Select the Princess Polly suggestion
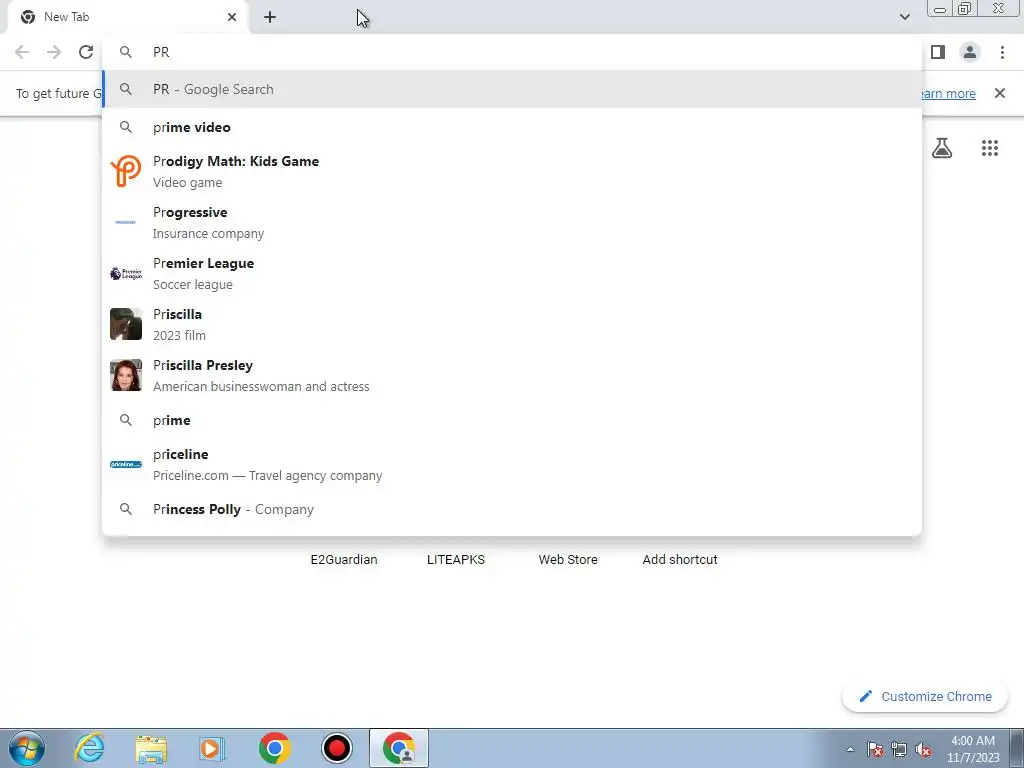This screenshot has height=768, width=1024. pyautogui.click(x=512, y=509)
